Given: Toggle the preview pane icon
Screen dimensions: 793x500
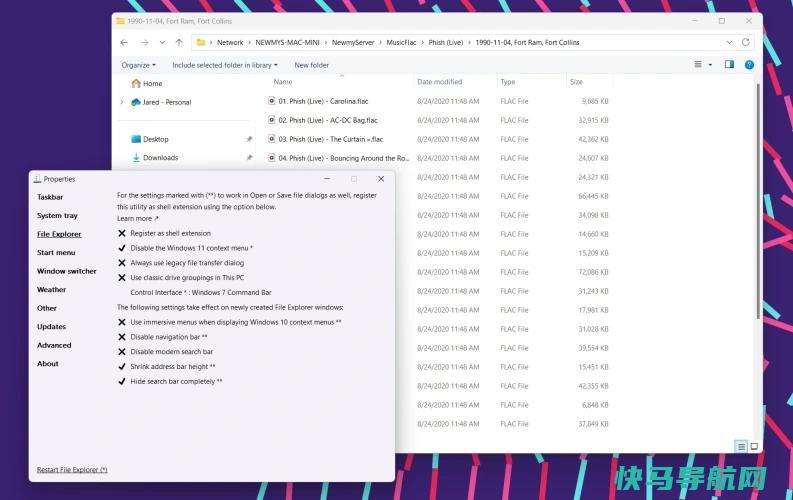Looking at the screenshot, I should 729,65.
